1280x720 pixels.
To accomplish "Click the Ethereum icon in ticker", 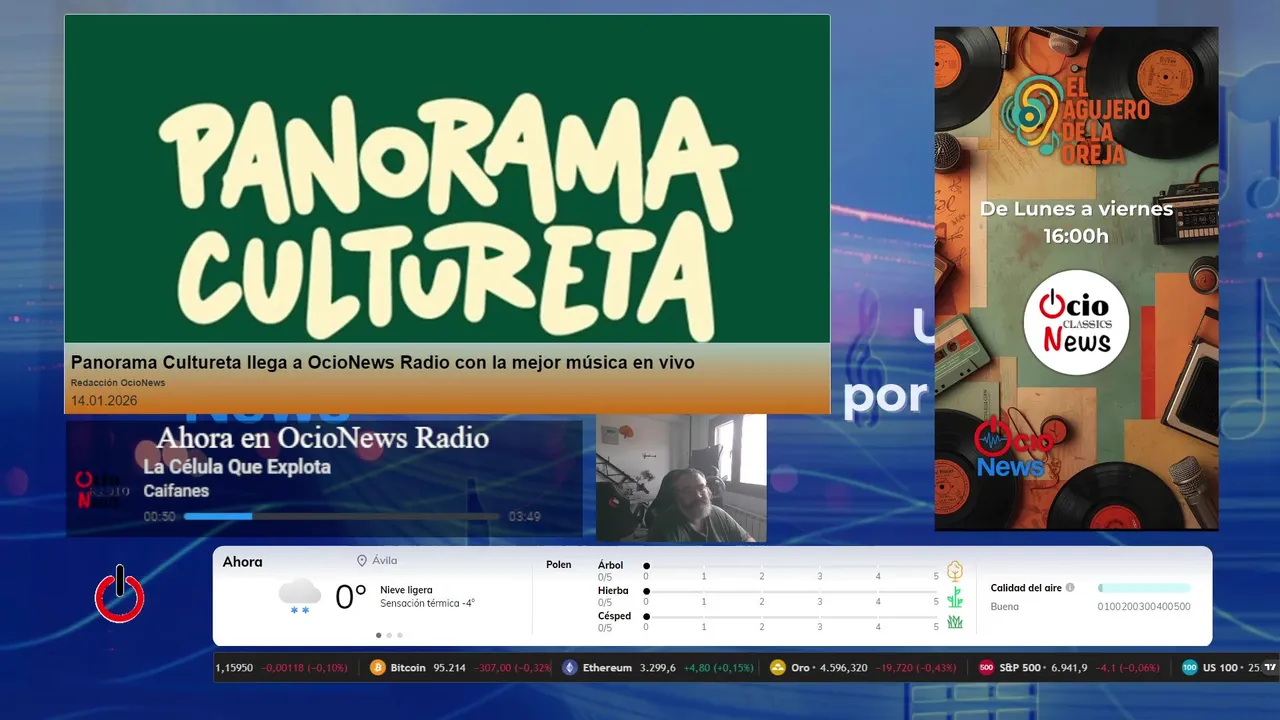I will coord(570,667).
